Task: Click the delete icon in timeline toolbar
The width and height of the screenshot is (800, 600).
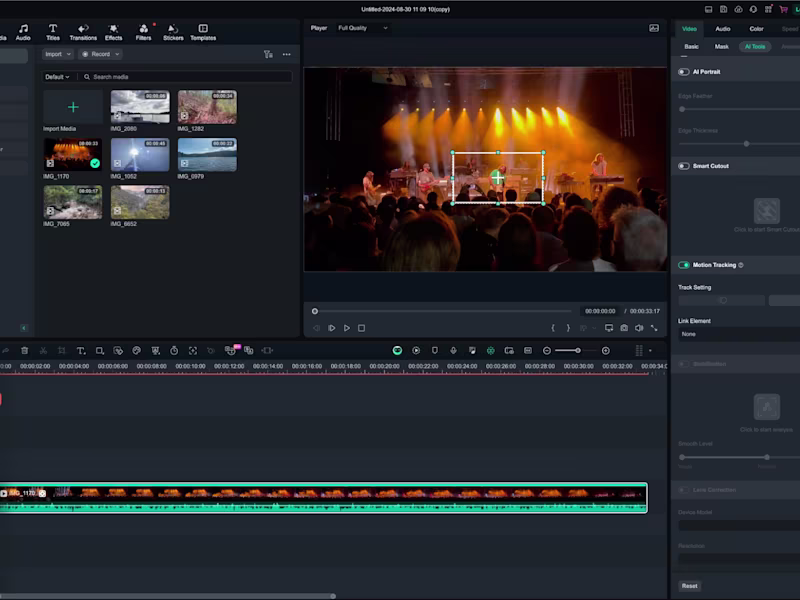Action: click(x=24, y=351)
